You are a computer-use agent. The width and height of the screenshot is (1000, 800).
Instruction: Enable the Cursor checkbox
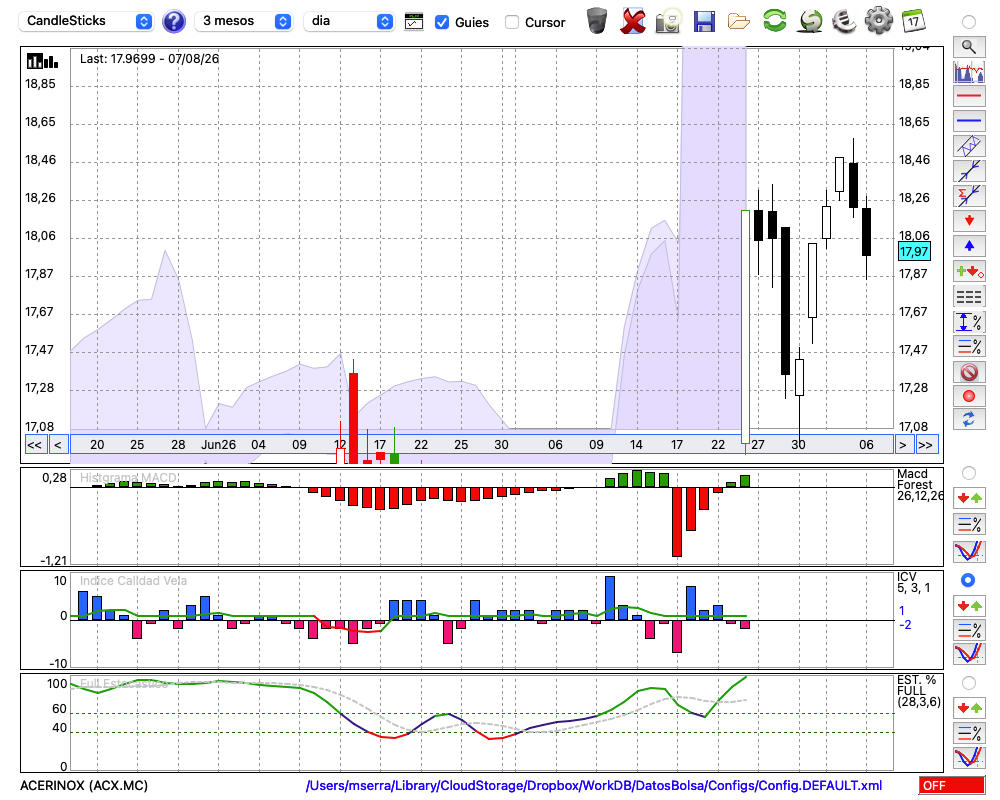(511, 22)
